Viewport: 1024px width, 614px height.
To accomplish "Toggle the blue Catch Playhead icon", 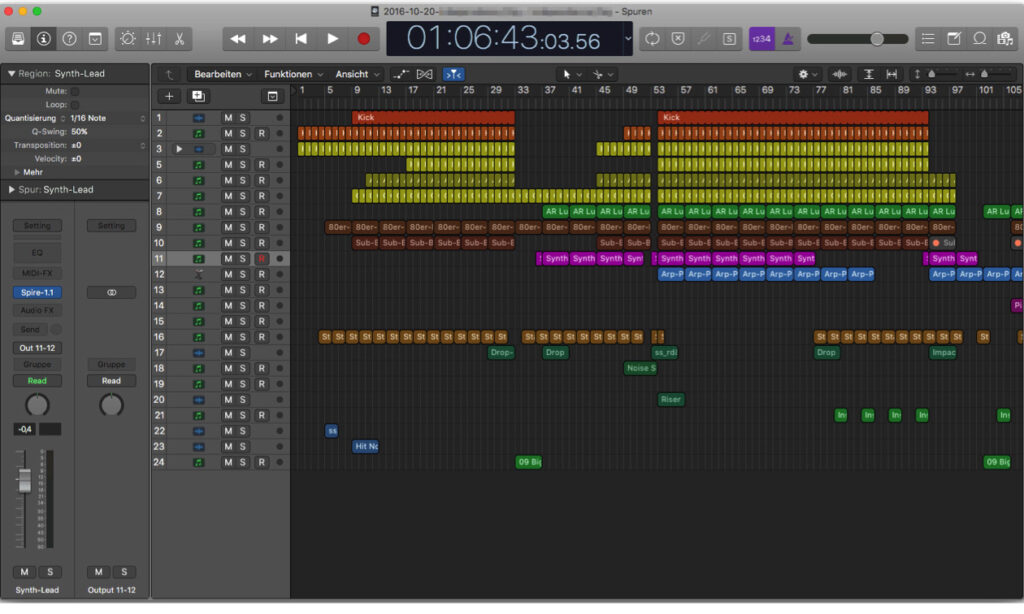I will coord(454,74).
